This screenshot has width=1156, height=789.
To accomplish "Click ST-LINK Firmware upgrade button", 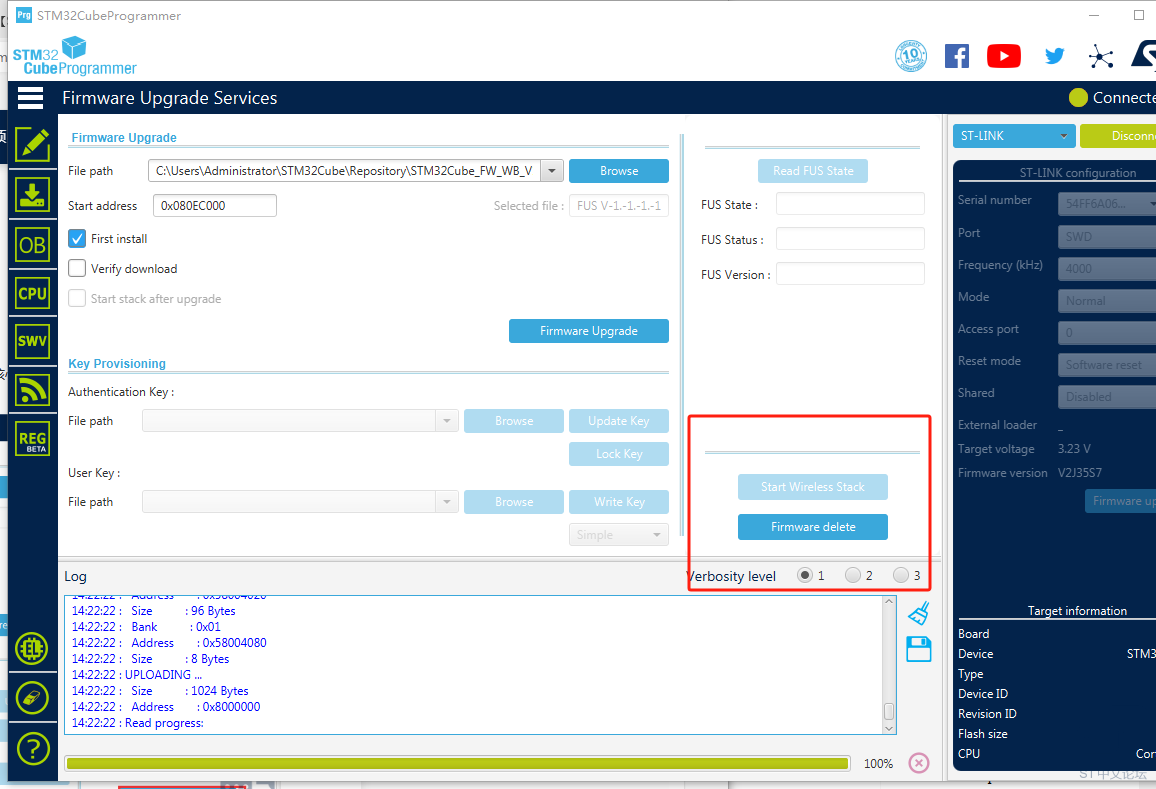I will click(1121, 501).
